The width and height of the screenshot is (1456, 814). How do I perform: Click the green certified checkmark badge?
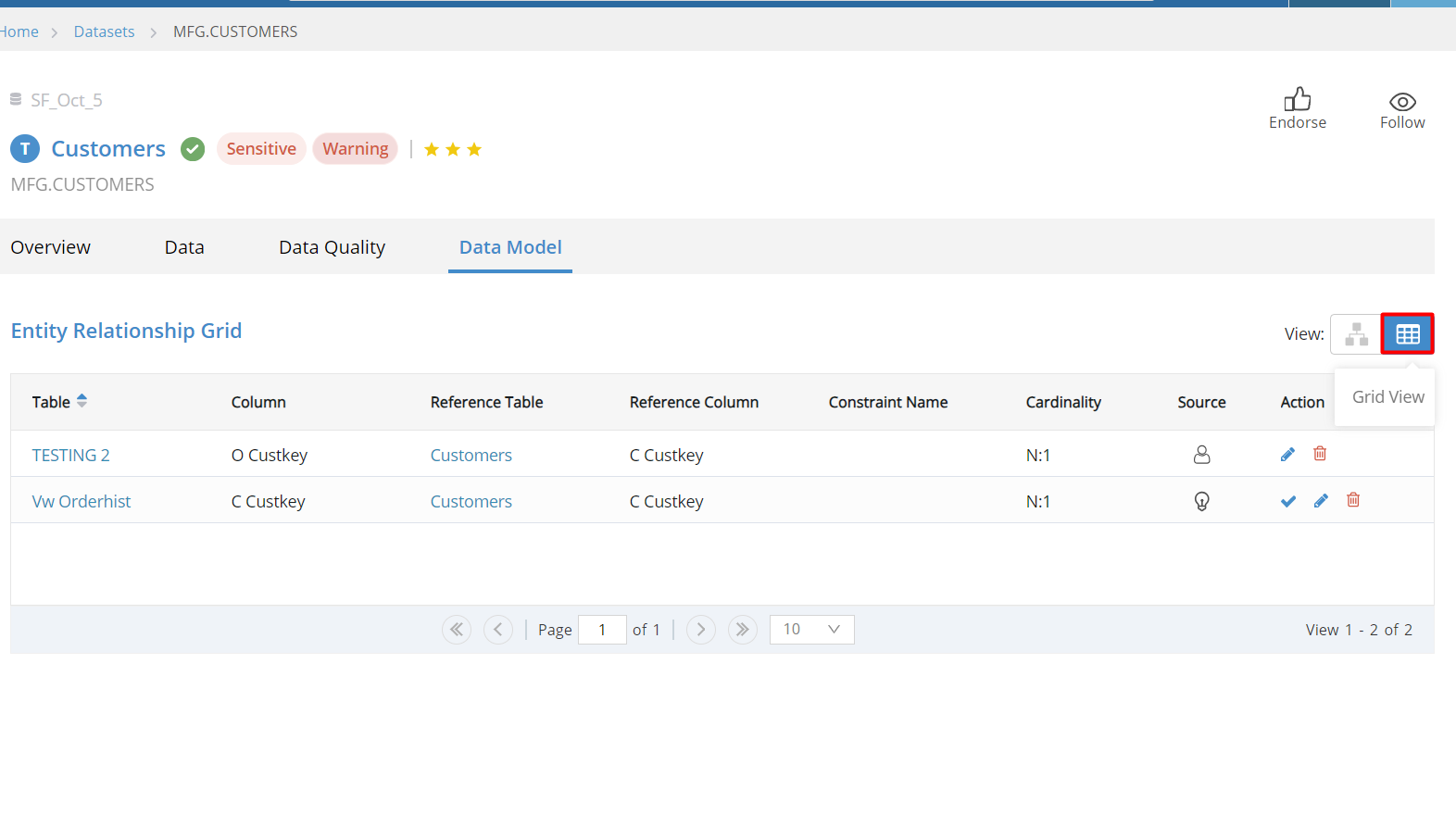[x=193, y=149]
